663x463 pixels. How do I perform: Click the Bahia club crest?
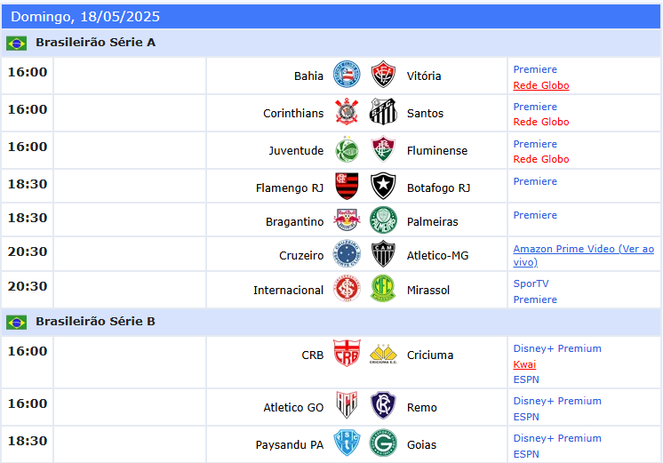(x=347, y=74)
